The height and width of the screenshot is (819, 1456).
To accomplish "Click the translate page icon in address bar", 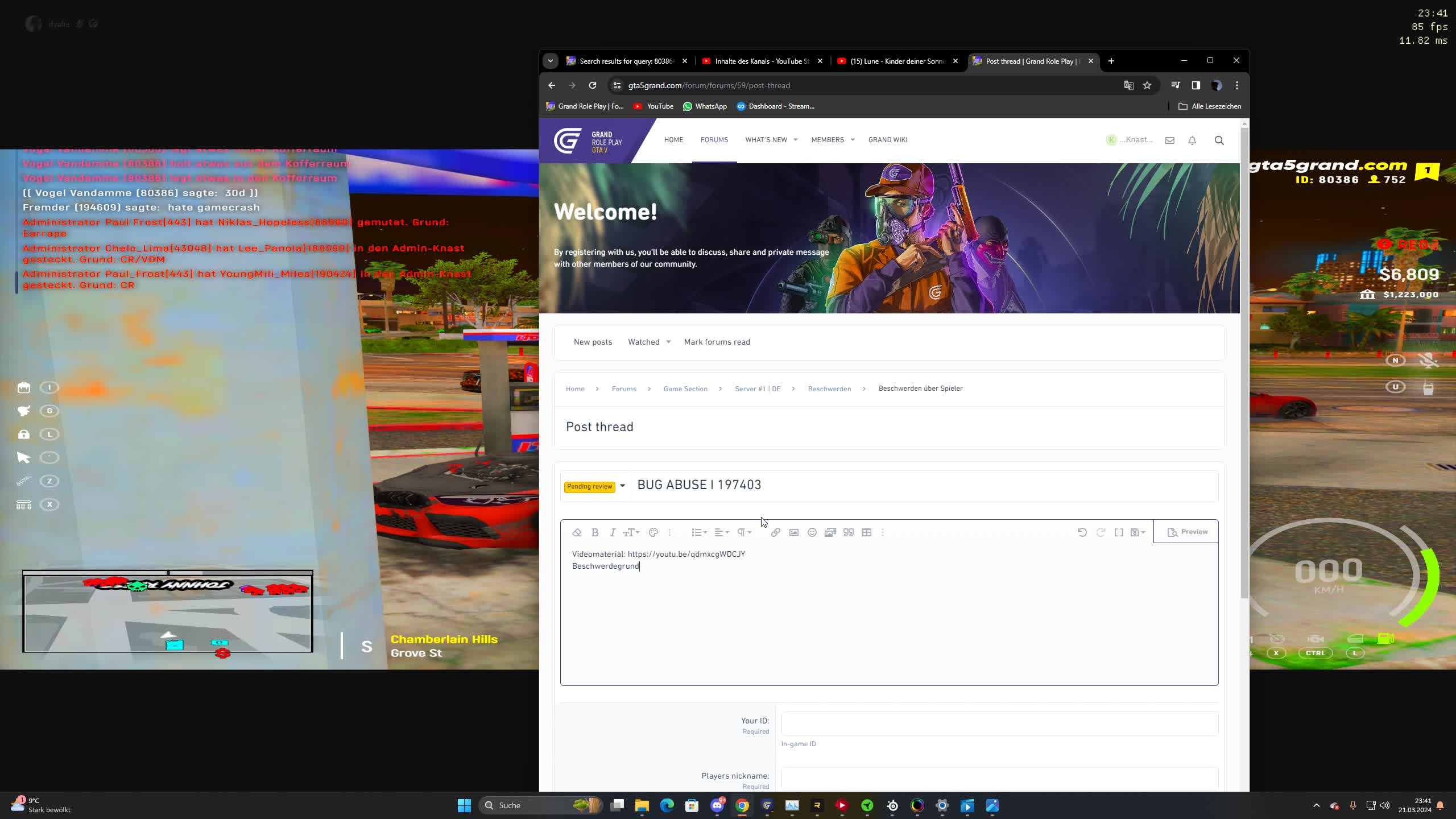I will (x=1129, y=85).
